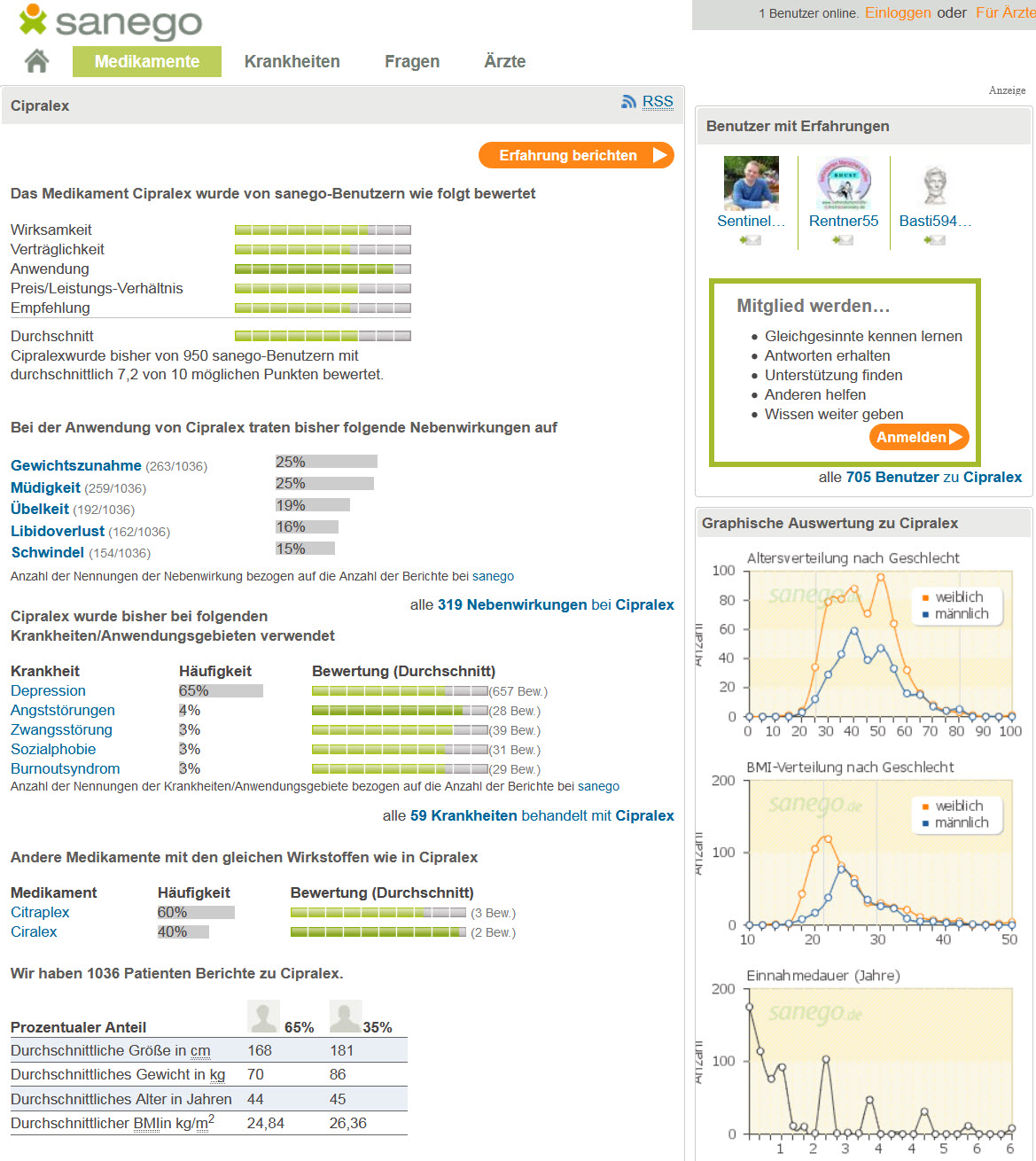This screenshot has height=1161, width=1036.
Task: Click the BMI-Verteilung nach Geschlecht chart
Action: pyautogui.click(x=863, y=854)
